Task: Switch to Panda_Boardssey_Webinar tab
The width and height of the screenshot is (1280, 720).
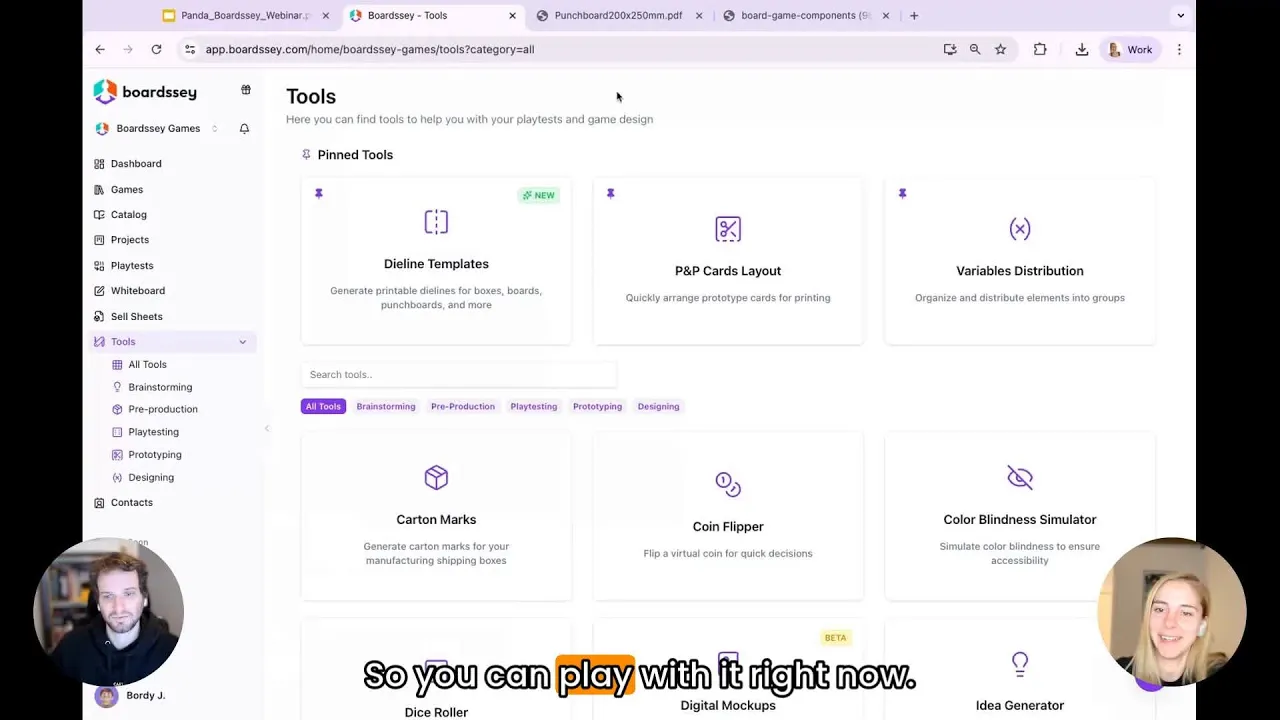Action: point(245,15)
